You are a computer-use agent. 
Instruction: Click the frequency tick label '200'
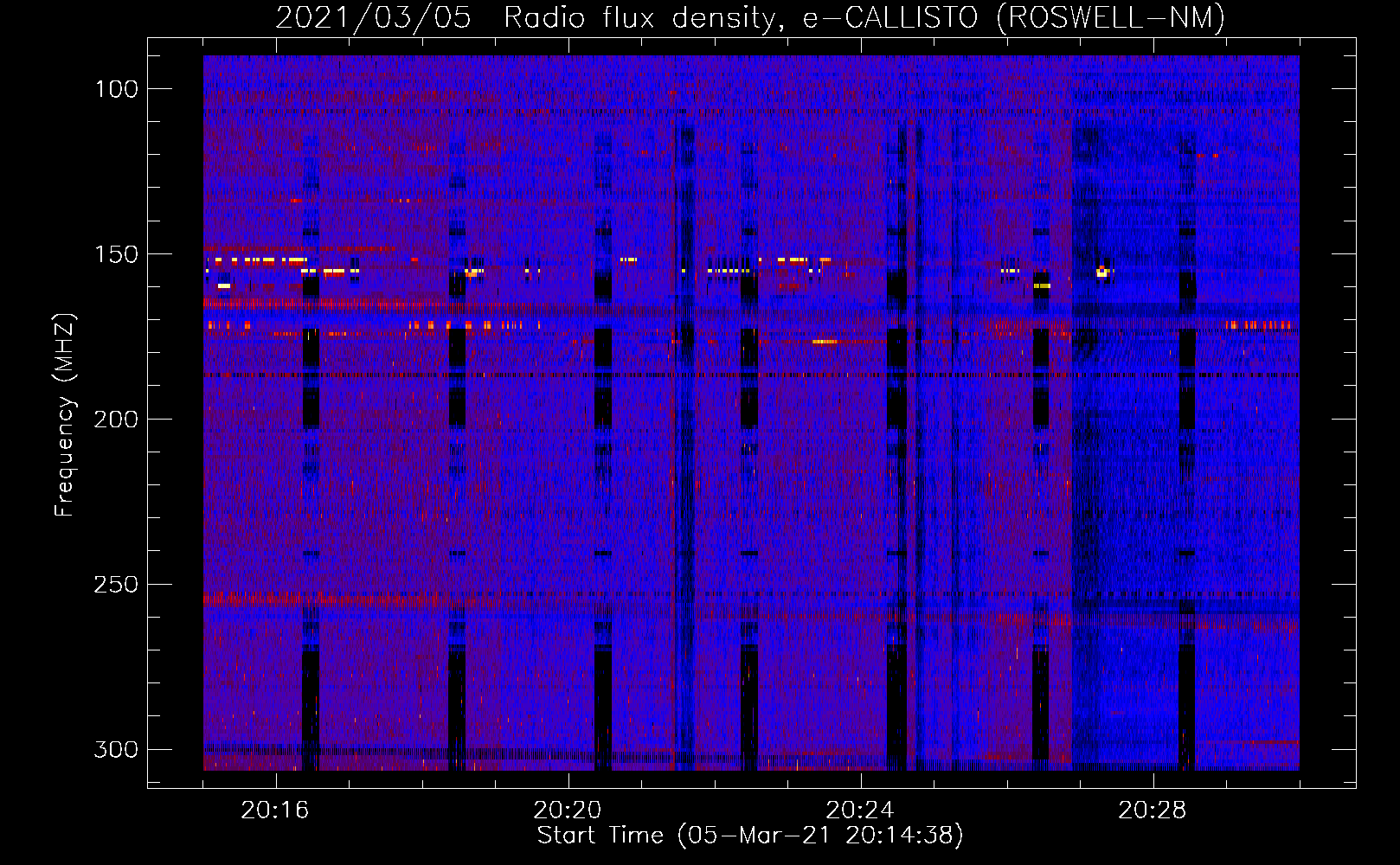click(117, 420)
